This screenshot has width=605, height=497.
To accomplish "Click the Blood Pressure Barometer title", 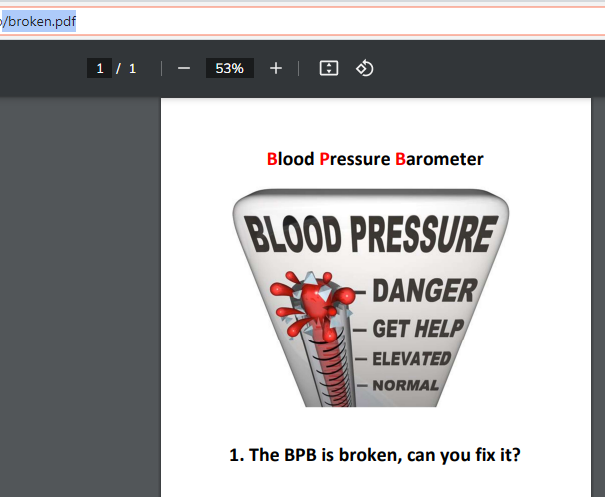I will (x=375, y=159).
